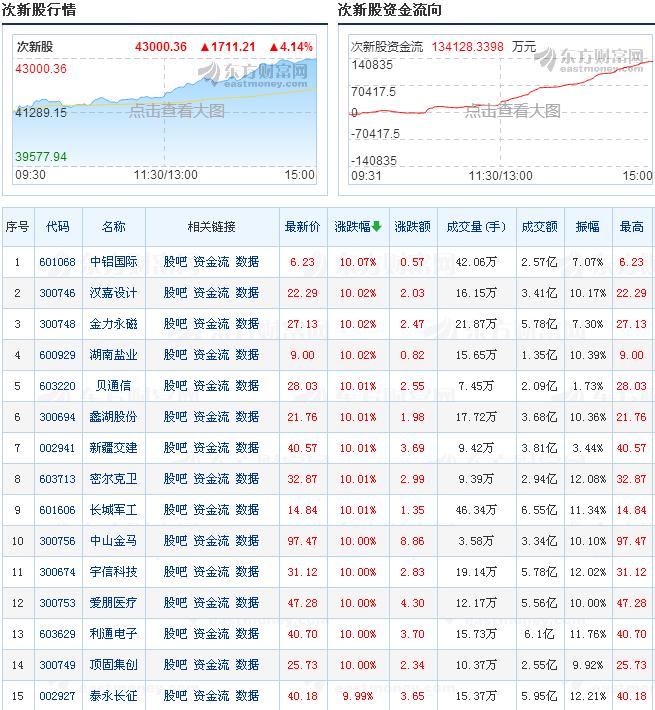Image resolution: width=655 pixels, height=710 pixels.
Task: Open stock code 603220 link
Action: pyautogui.click(x=57, y=386)
